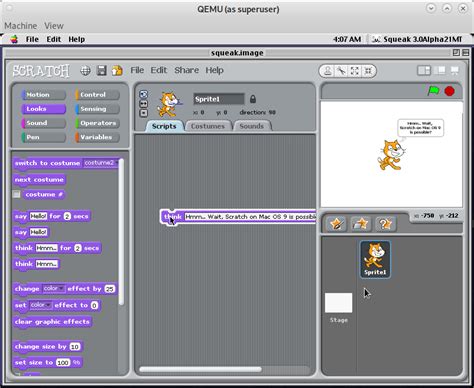Click the next costume block
474x388 pixels.
click(39, 180)
